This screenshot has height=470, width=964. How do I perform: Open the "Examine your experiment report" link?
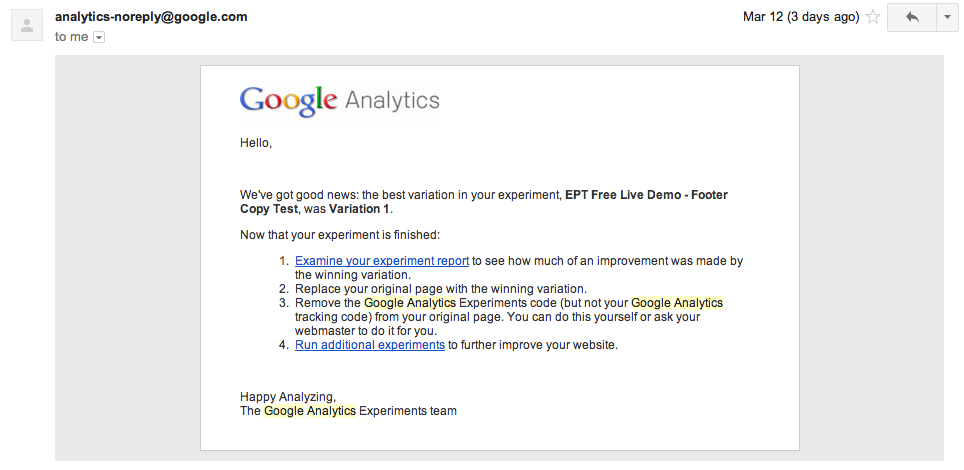click(x=382, y=261)
